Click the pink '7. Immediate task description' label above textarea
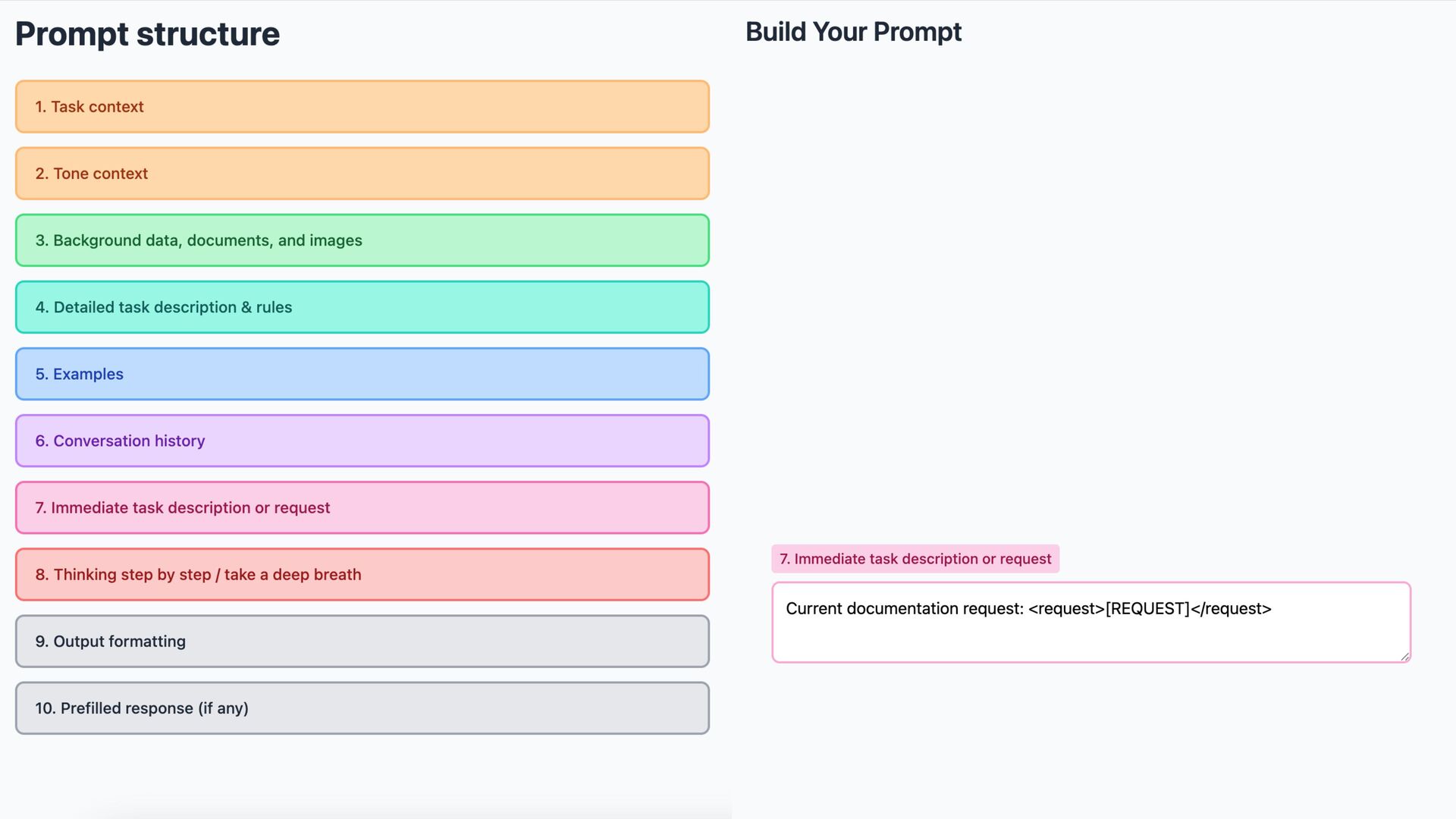Screen dimensions: 1456x819 pyautogui.click(x=915, y=559)
